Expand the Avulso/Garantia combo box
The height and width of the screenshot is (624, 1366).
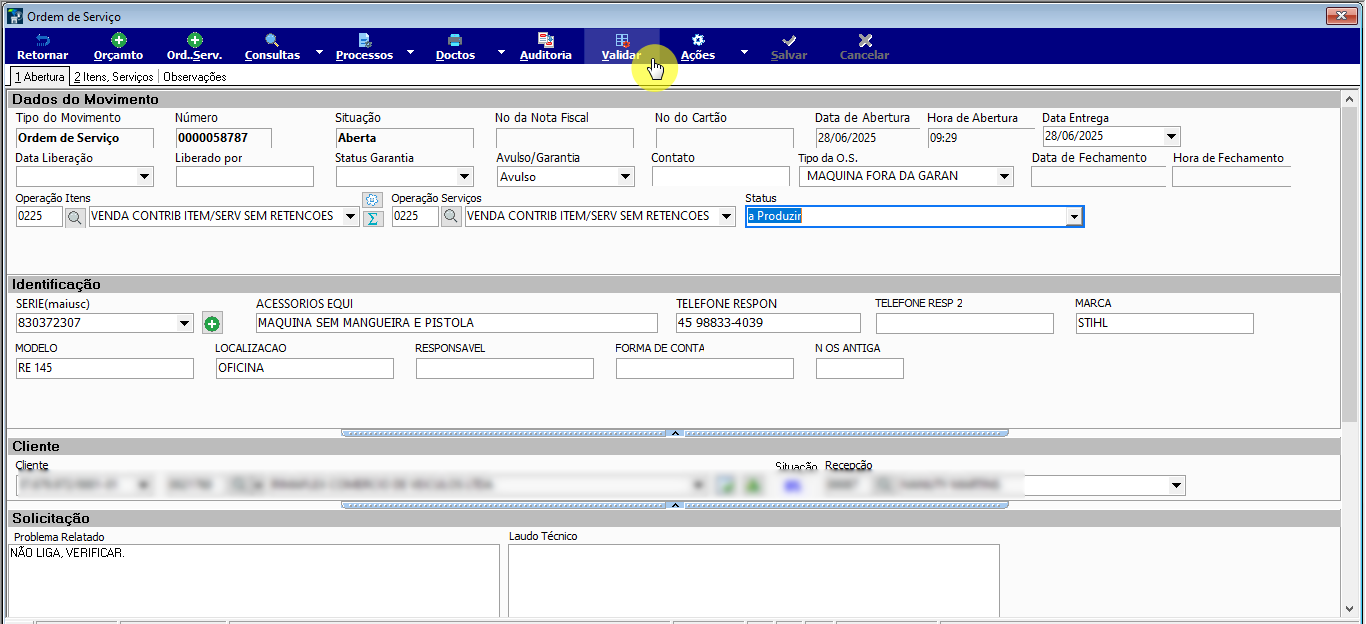click(x=625, y=176)
